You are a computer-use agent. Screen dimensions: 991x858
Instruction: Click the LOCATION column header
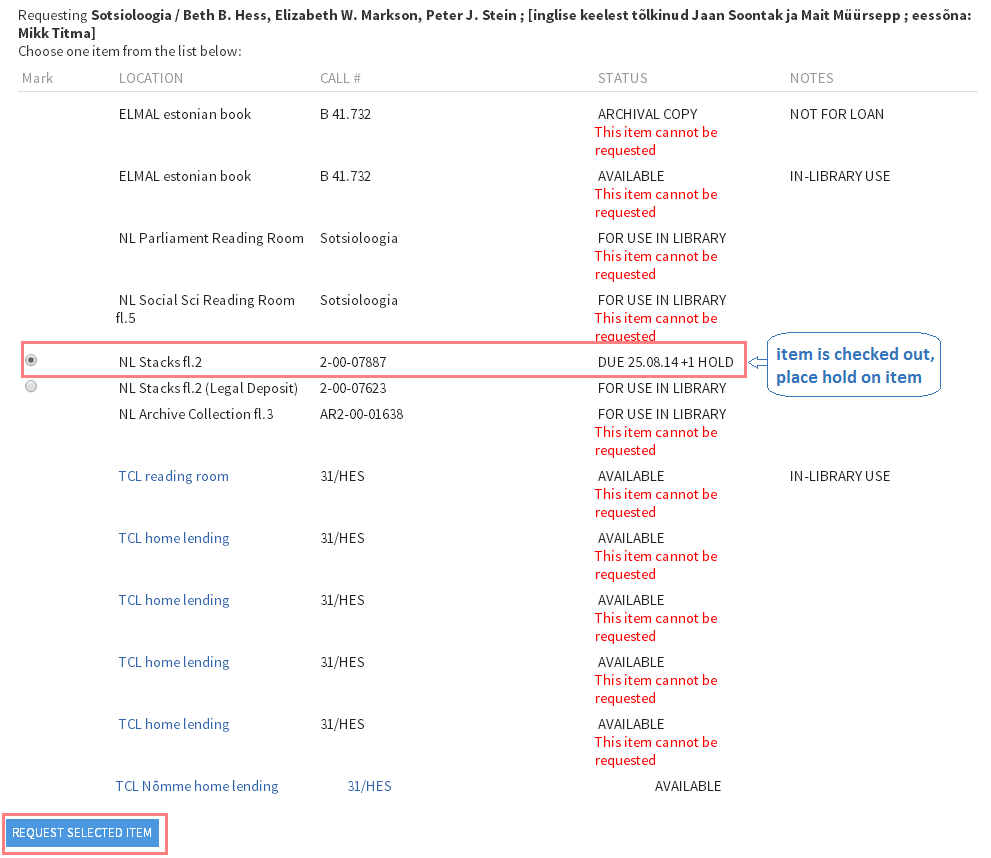(x=151, y=78)
